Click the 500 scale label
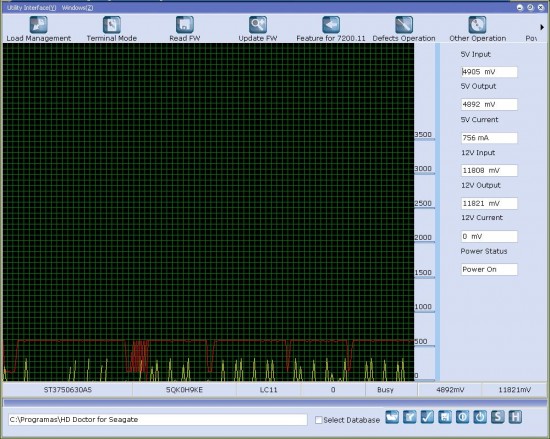The width and height of the screenshot is (550, 439). (x=421, y=341)
